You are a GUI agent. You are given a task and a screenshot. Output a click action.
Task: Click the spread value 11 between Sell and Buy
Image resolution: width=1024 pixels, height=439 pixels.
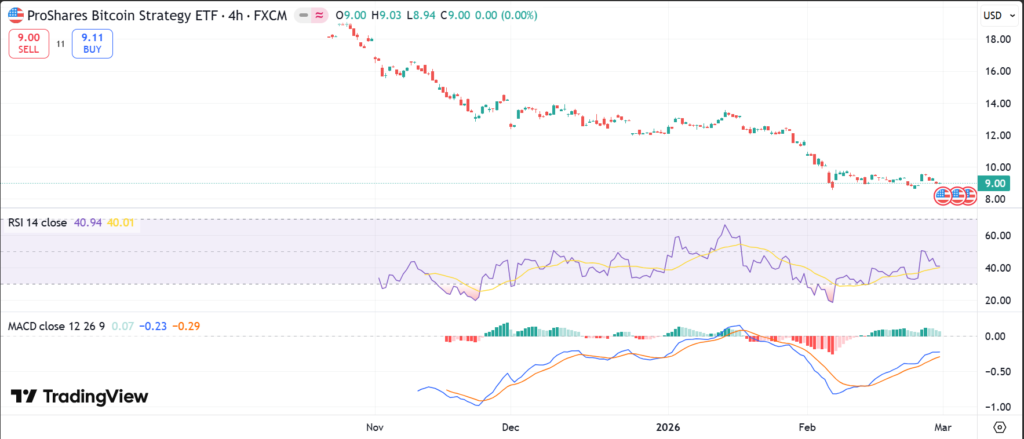coord(60,43)
